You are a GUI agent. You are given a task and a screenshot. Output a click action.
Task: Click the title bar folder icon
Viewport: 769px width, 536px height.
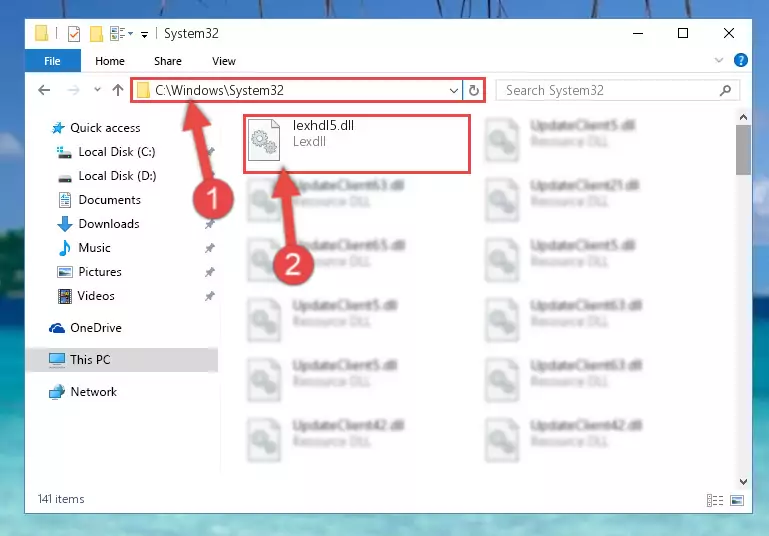pos(42,33)
